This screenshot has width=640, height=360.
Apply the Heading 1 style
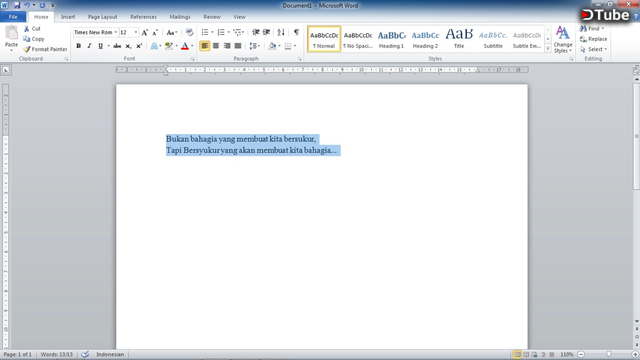391,40
